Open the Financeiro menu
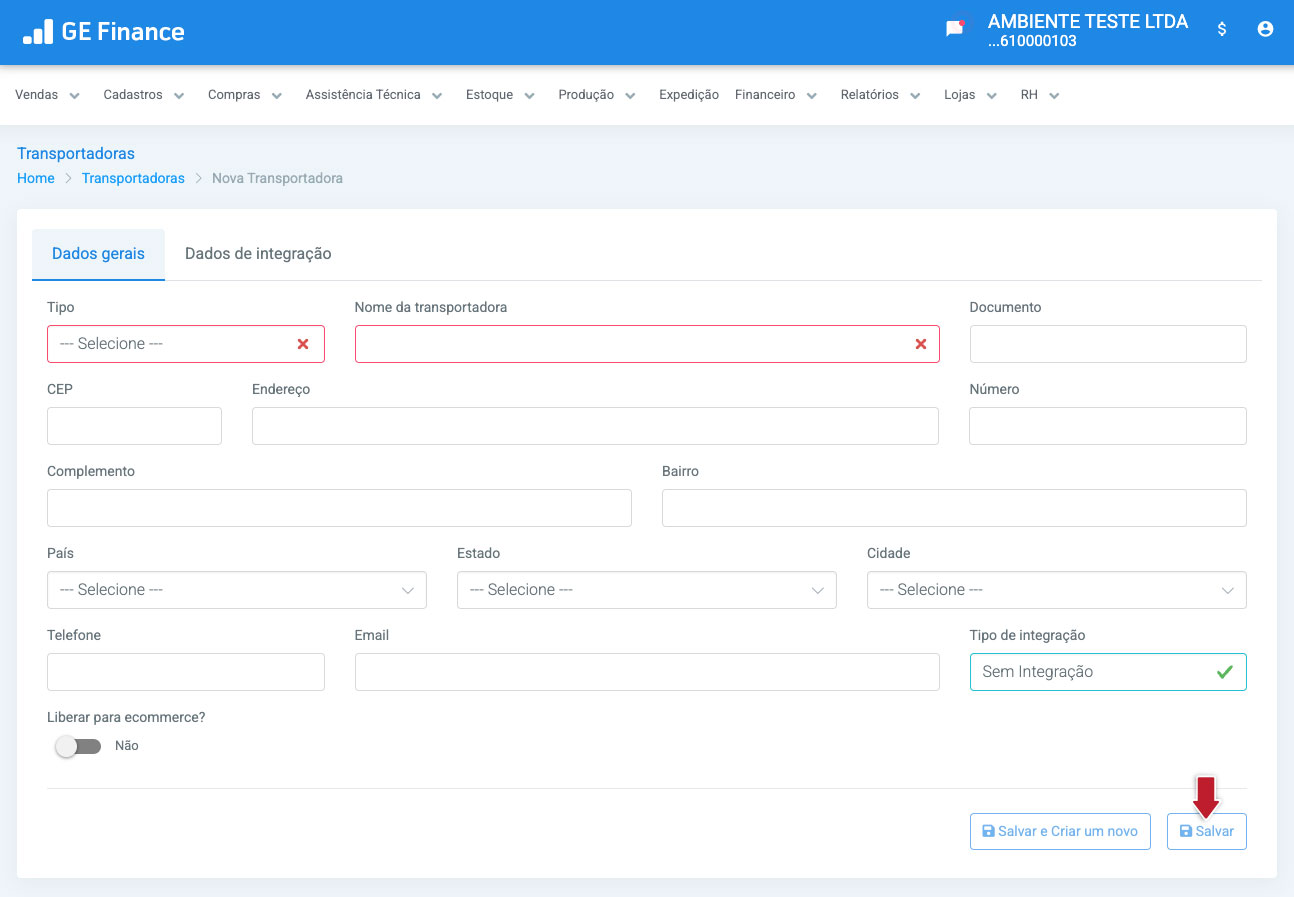Image resolution: width=1294 pixels, height=897 pixels. 775,95
